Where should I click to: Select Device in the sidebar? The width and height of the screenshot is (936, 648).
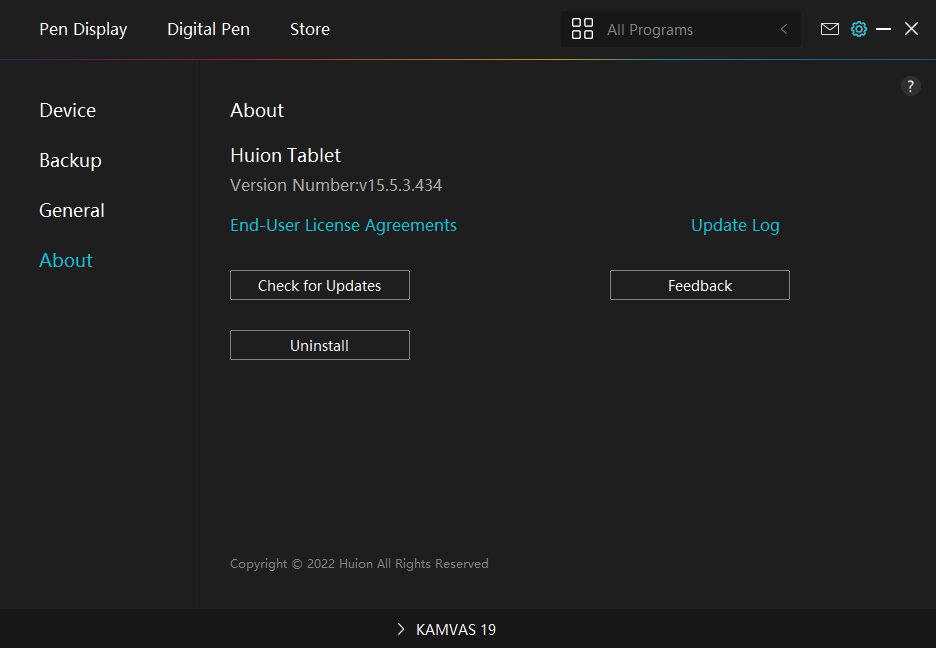[67, 110]
